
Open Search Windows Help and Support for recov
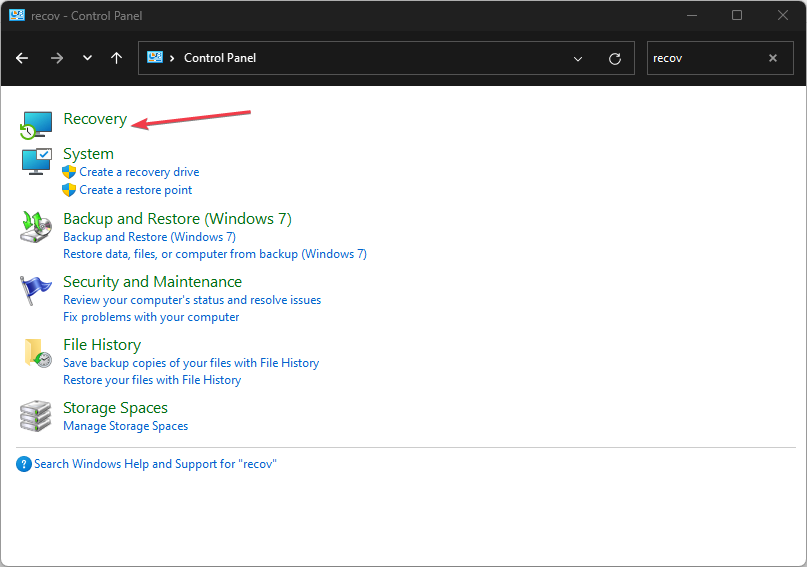click(x=155, y=464)
